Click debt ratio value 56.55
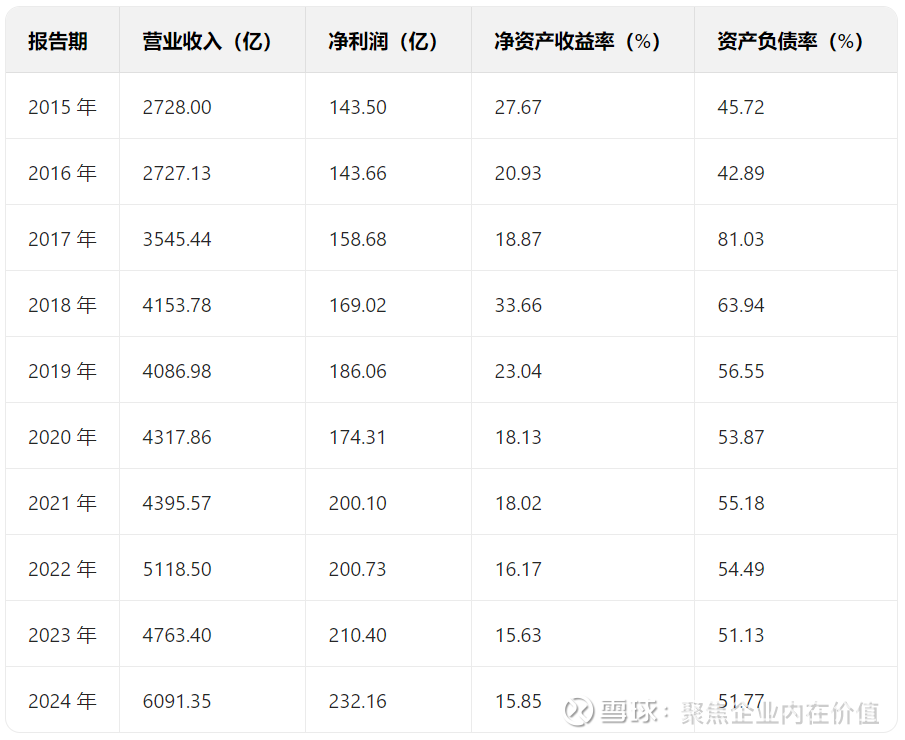This screenshot has width=905, height=740. click(741, 371)
